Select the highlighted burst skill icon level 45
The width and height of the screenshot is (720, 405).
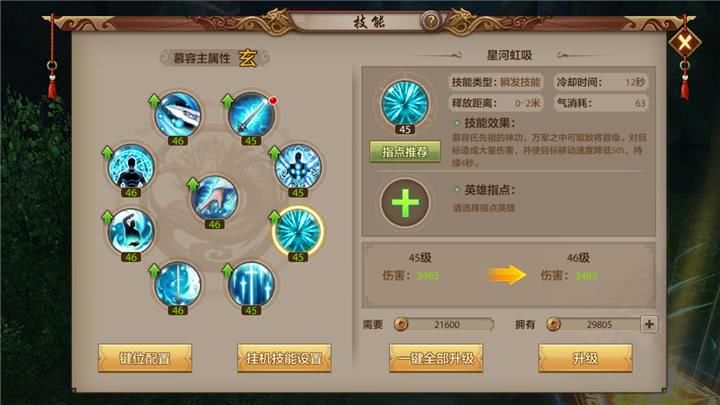pos(298,231)
